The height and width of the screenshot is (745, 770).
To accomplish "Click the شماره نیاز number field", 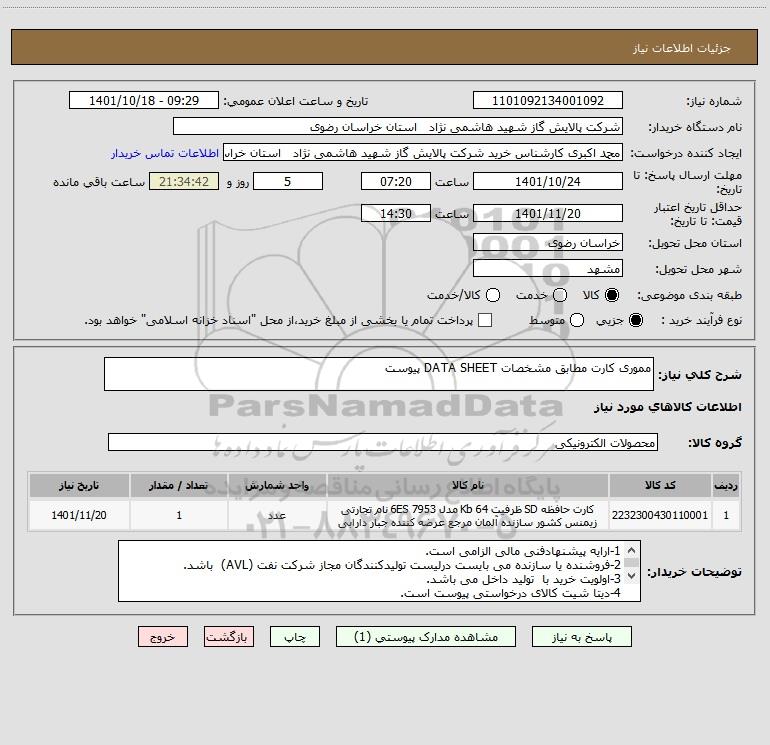I will (x=548, y=101).
